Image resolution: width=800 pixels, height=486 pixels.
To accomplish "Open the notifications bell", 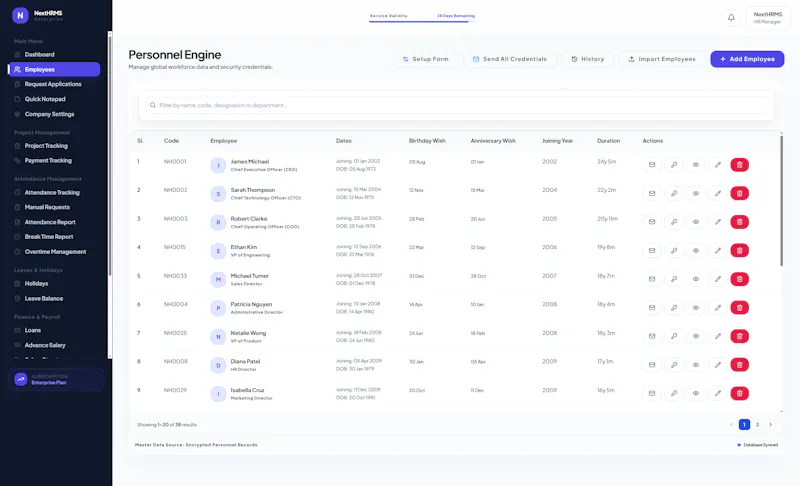I will 731,18.
